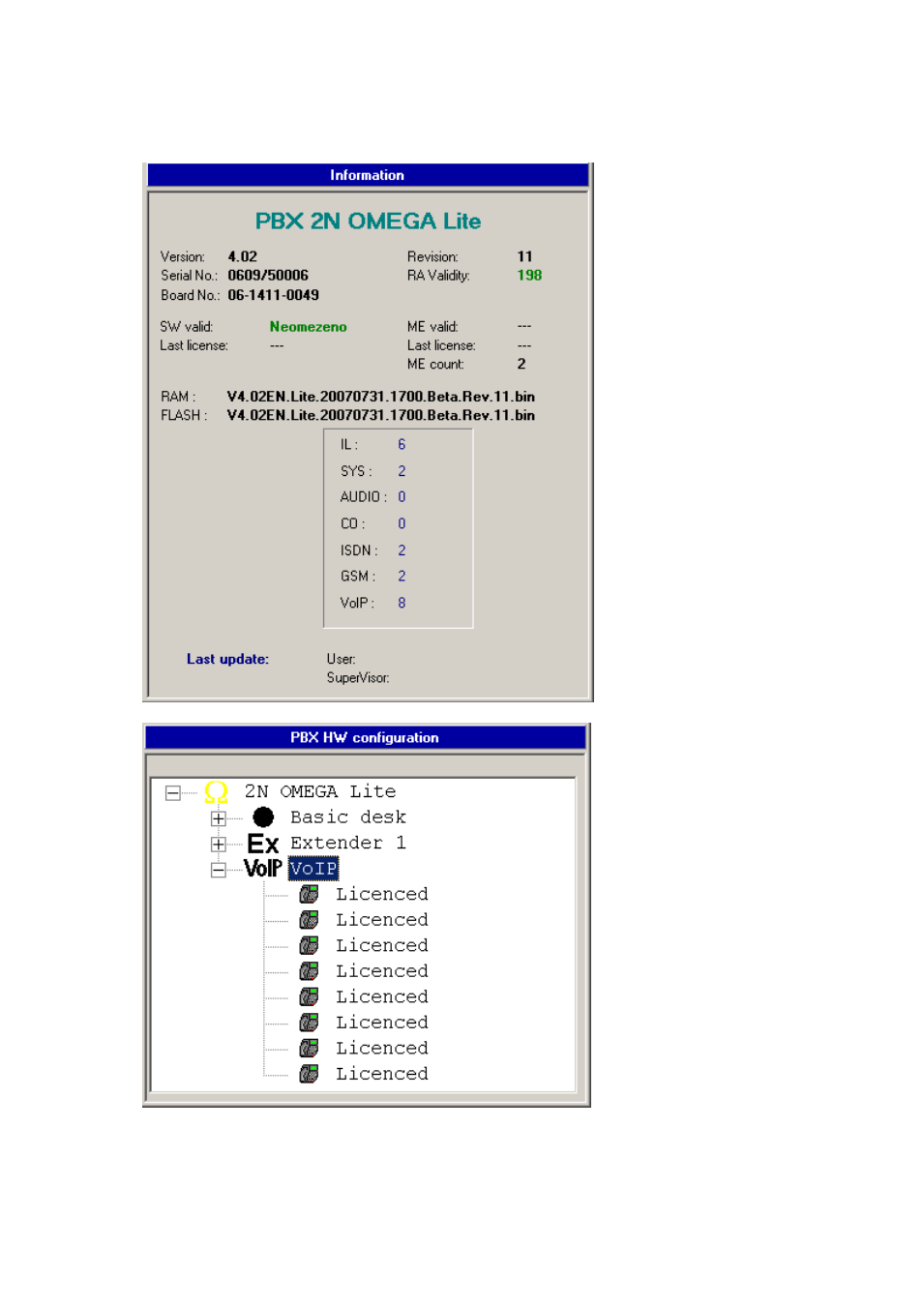This screenshot has width=924, height=1306.
Task: Select the third Licenced entry label
Action: 382,946
